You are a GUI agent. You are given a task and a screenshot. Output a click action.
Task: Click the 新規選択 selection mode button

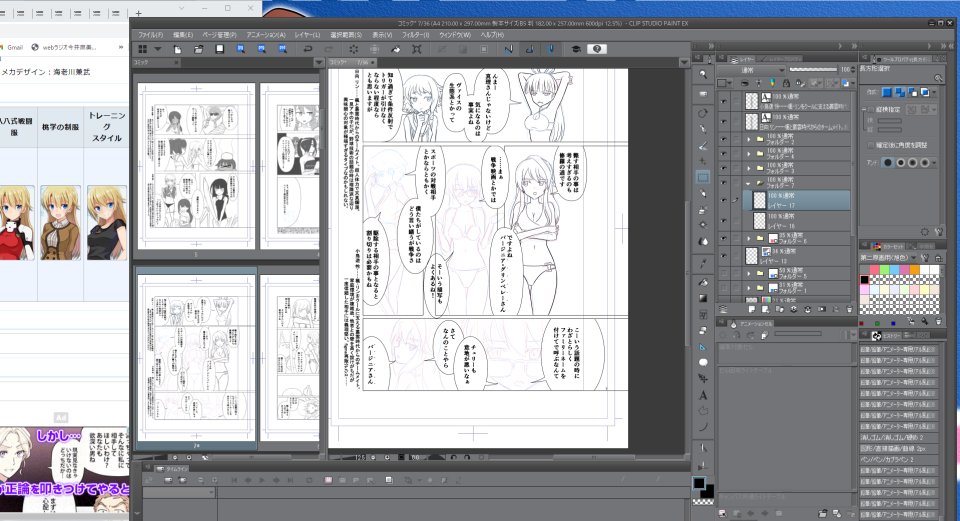887,92
